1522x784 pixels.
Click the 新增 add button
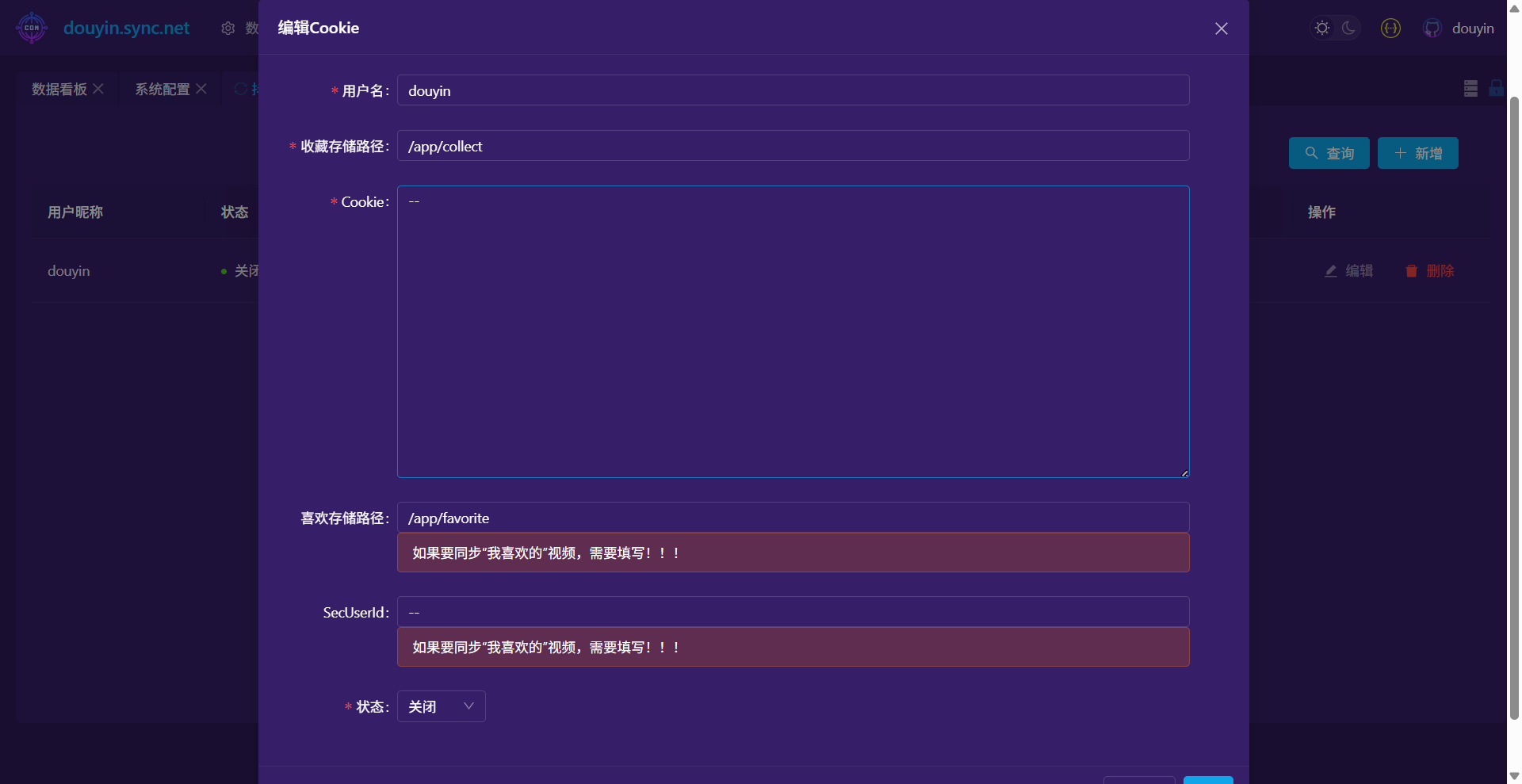point(1417,153)
